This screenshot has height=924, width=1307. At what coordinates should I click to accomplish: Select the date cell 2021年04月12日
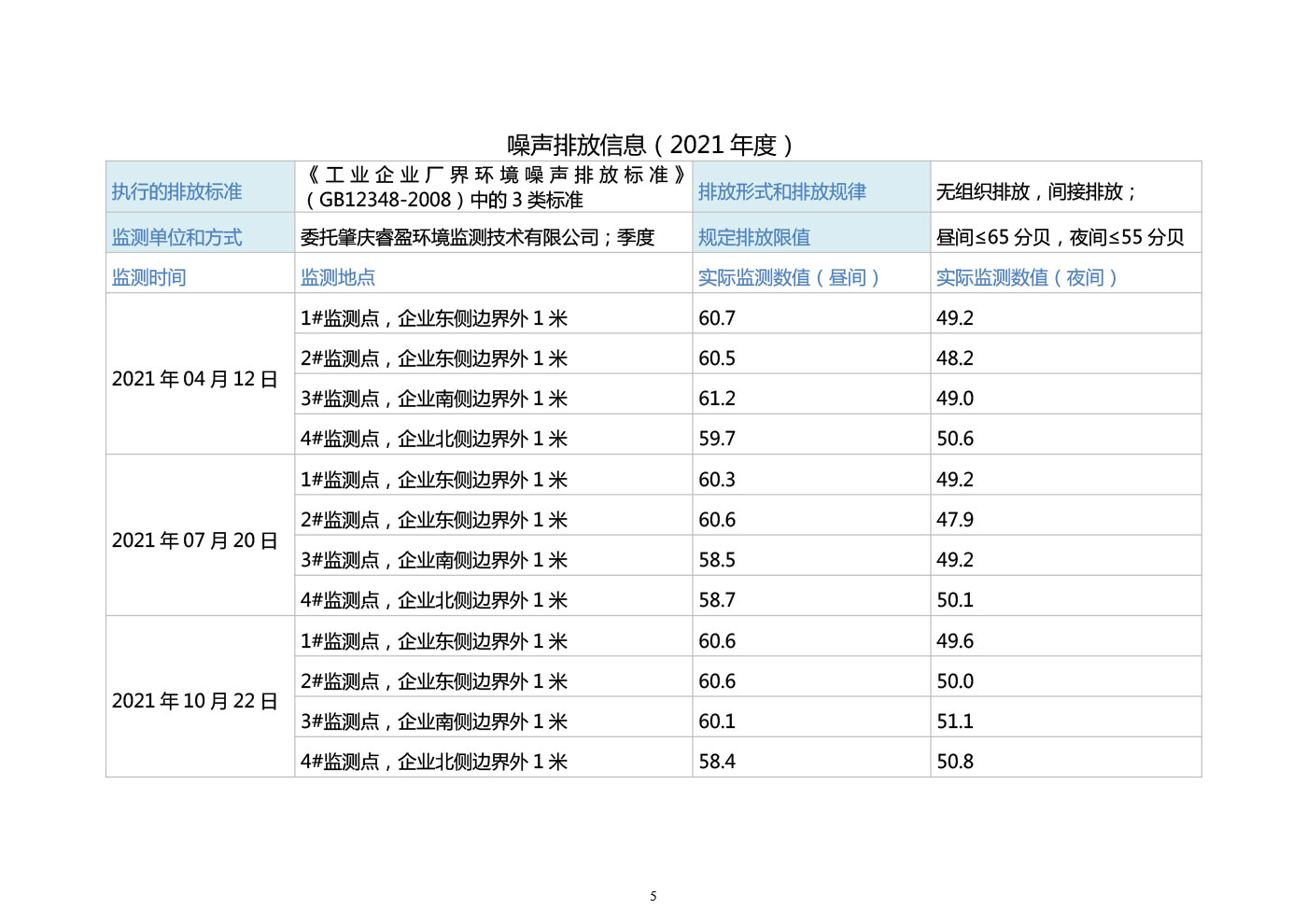(201, 374)
